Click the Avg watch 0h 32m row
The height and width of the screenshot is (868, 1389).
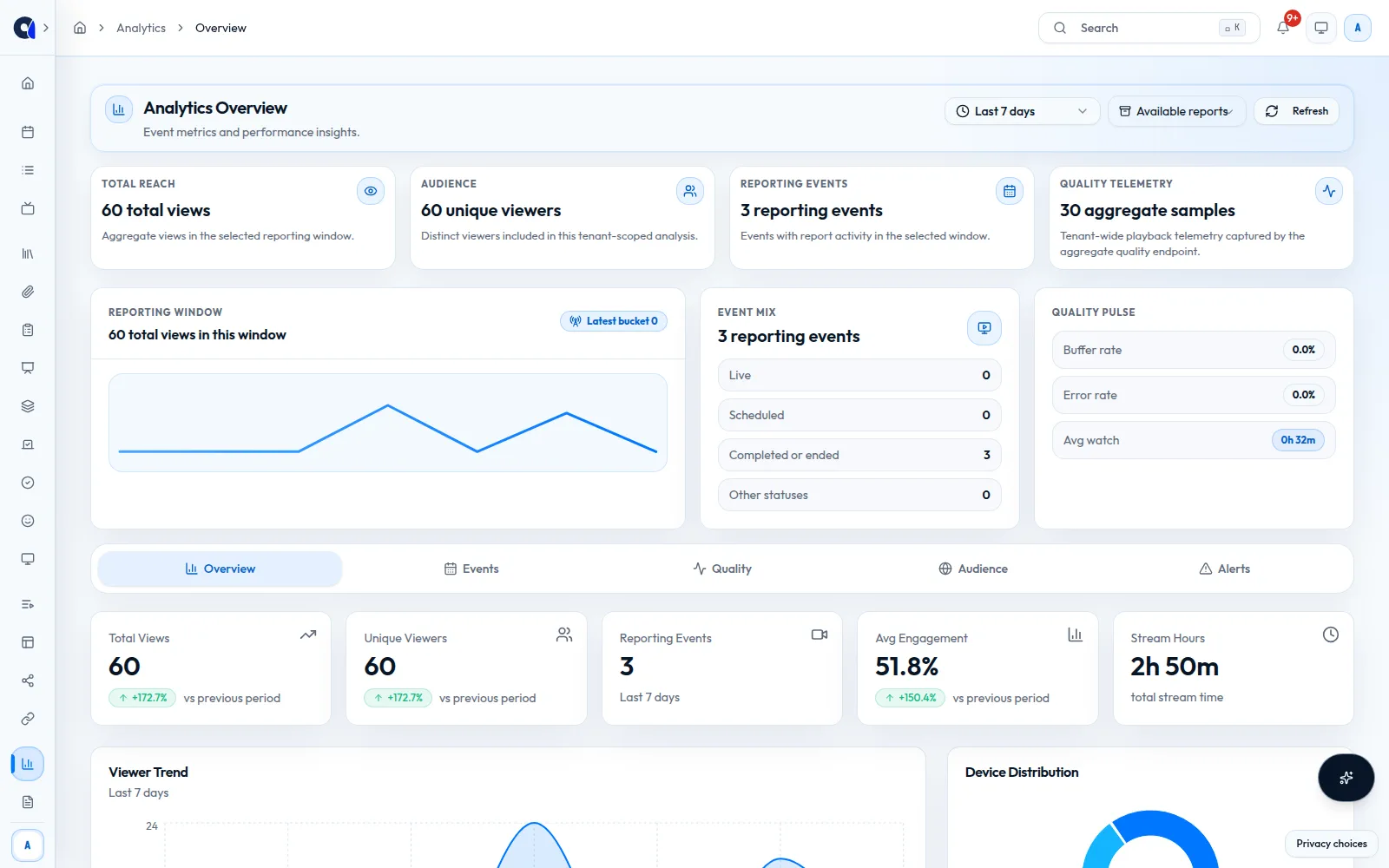[1194, 440]
